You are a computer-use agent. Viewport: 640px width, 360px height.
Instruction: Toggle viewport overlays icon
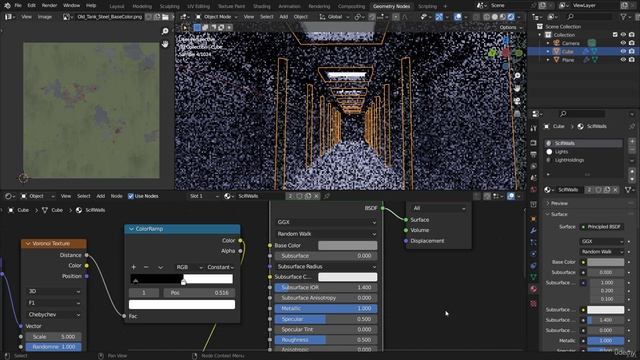458,17
